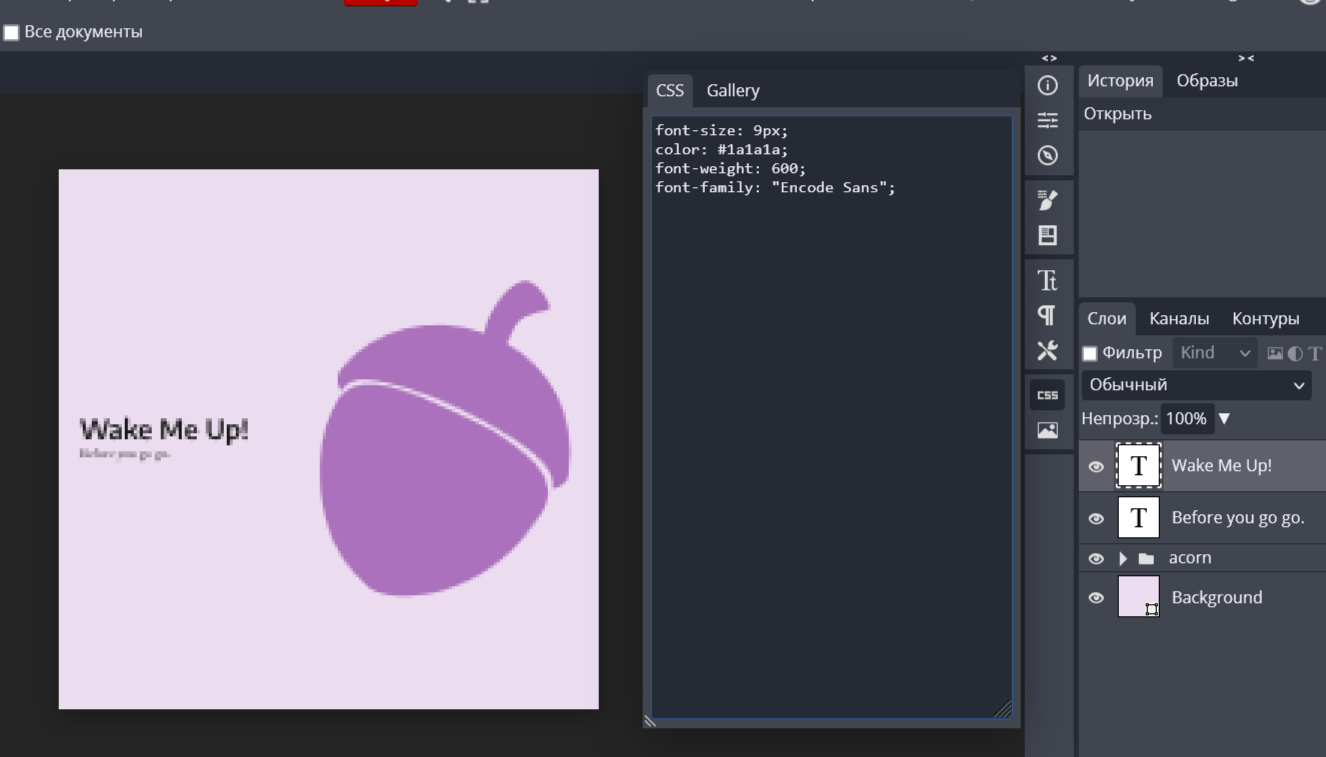
Task: Open the Обычный blend mode dropdown
Action: (1196, 385)
